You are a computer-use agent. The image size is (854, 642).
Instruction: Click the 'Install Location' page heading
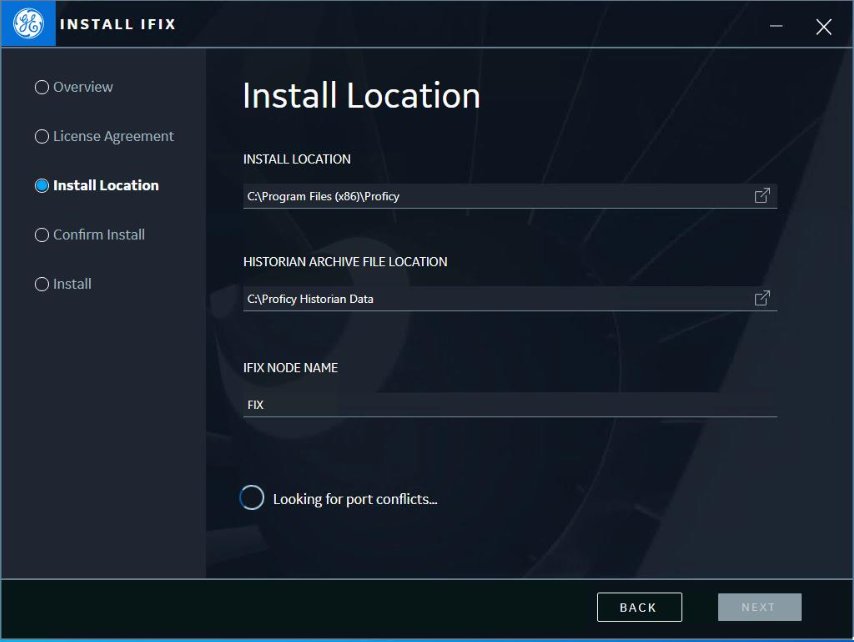click(x=361, y=96)
